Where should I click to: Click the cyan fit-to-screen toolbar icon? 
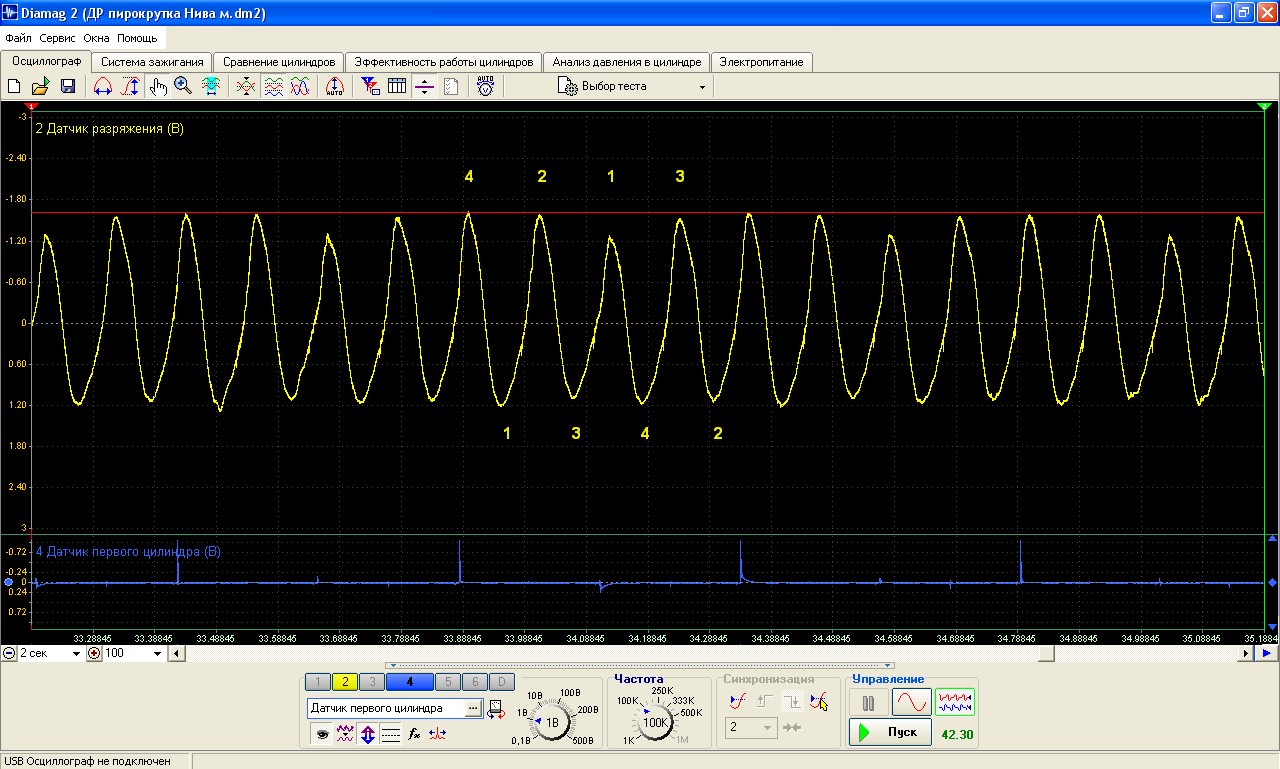pyautogui.click(x=211, y=87)
